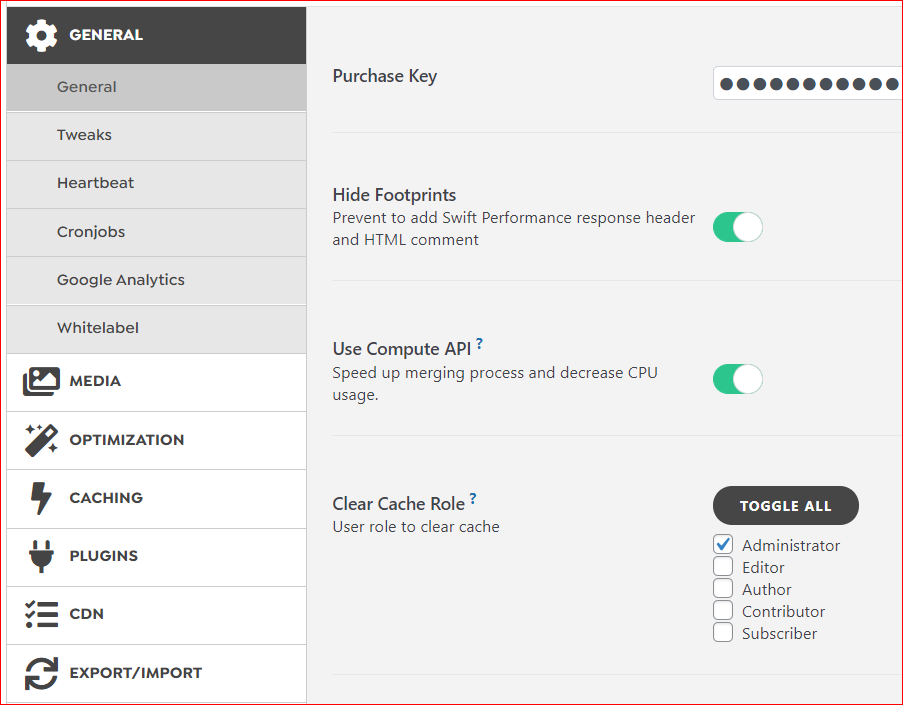Select the MEDIA section icon
The width and height of the screenshot is (903, 705).
point(41,381)
